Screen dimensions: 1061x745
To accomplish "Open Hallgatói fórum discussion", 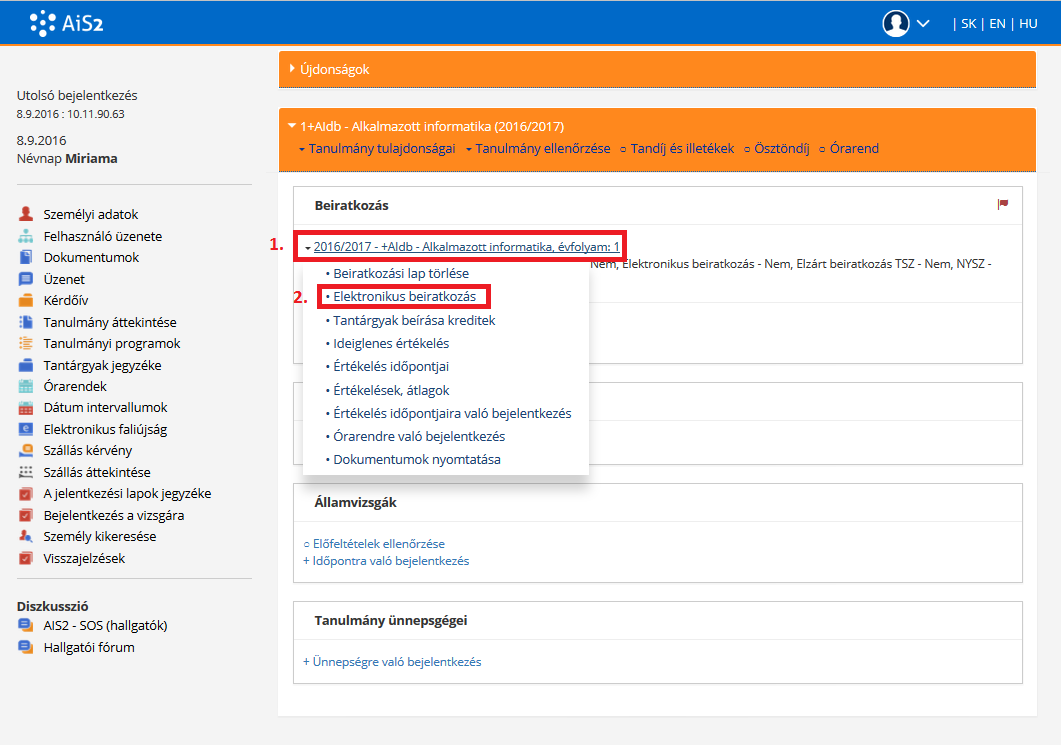I will tap(88, 648).
